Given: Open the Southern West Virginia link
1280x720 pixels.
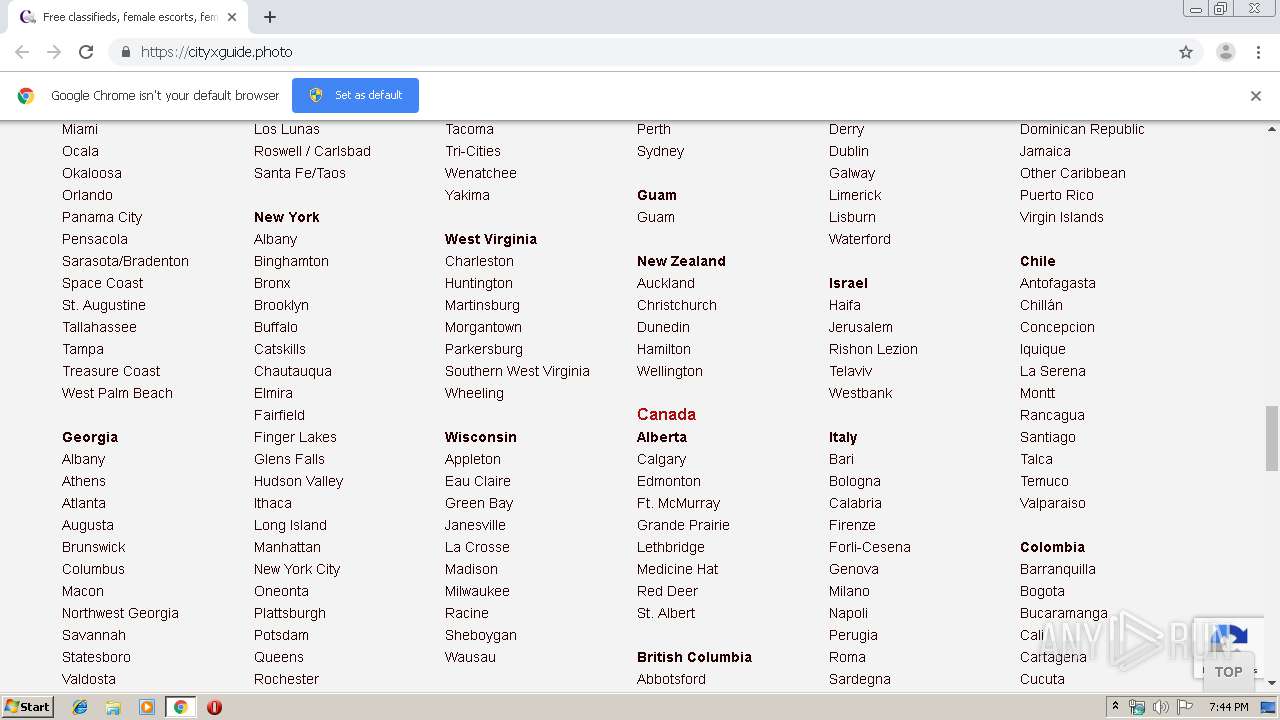Looking at the screenshot, I should [517, 371].
